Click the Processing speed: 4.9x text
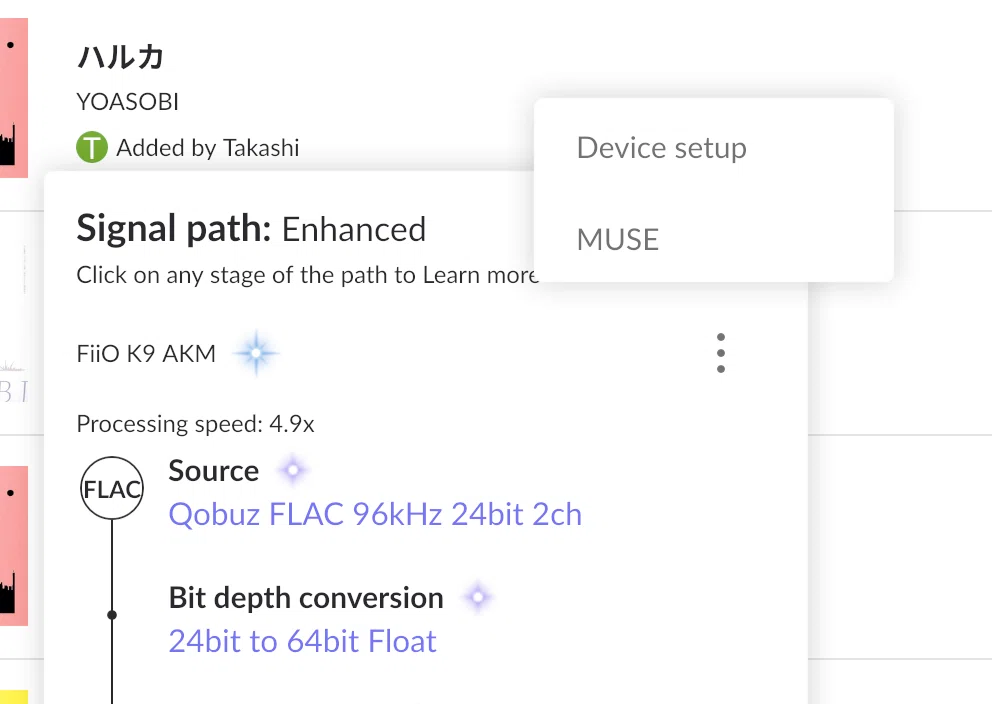This screenshot has width=992, height=704. pos(195,424)
